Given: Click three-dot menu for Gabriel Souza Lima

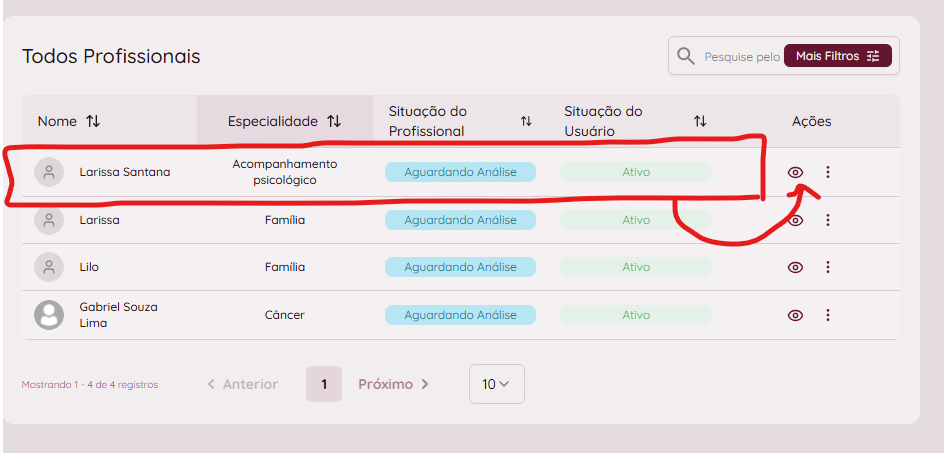Looking at the screenshot, I should coord(827,315).
